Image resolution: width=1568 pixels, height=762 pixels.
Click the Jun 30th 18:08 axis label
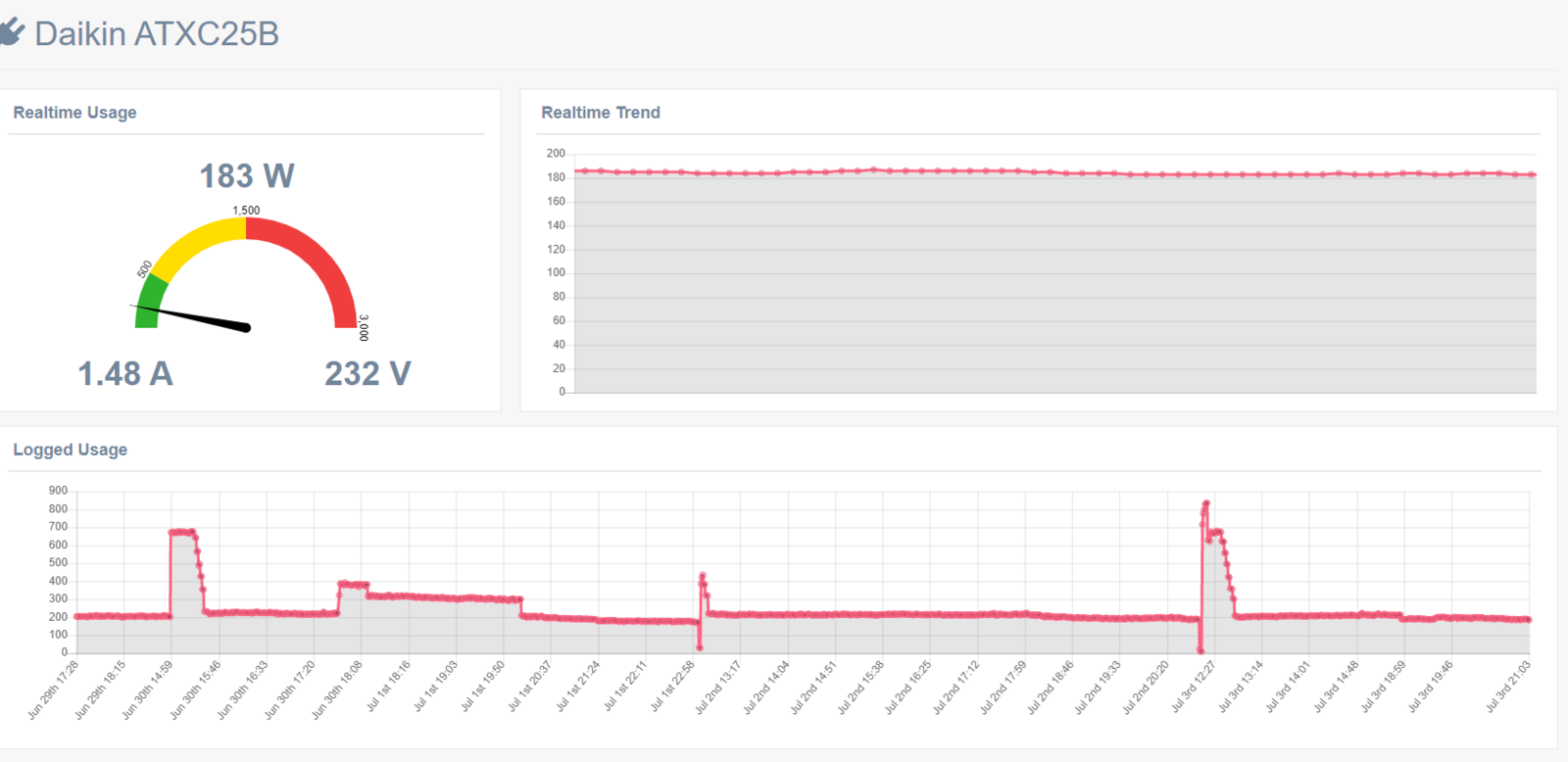pos(337,691)
